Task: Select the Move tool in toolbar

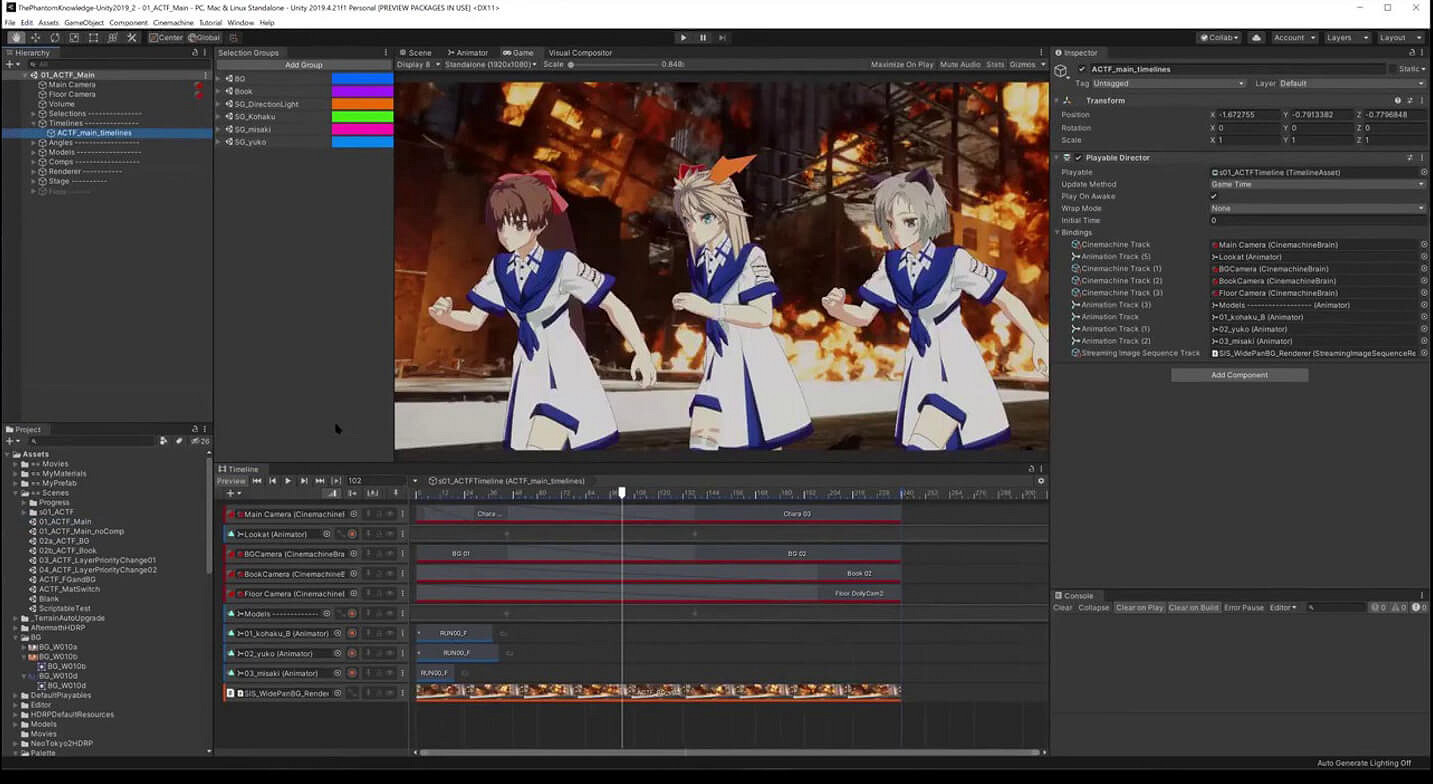Action: 35,38
